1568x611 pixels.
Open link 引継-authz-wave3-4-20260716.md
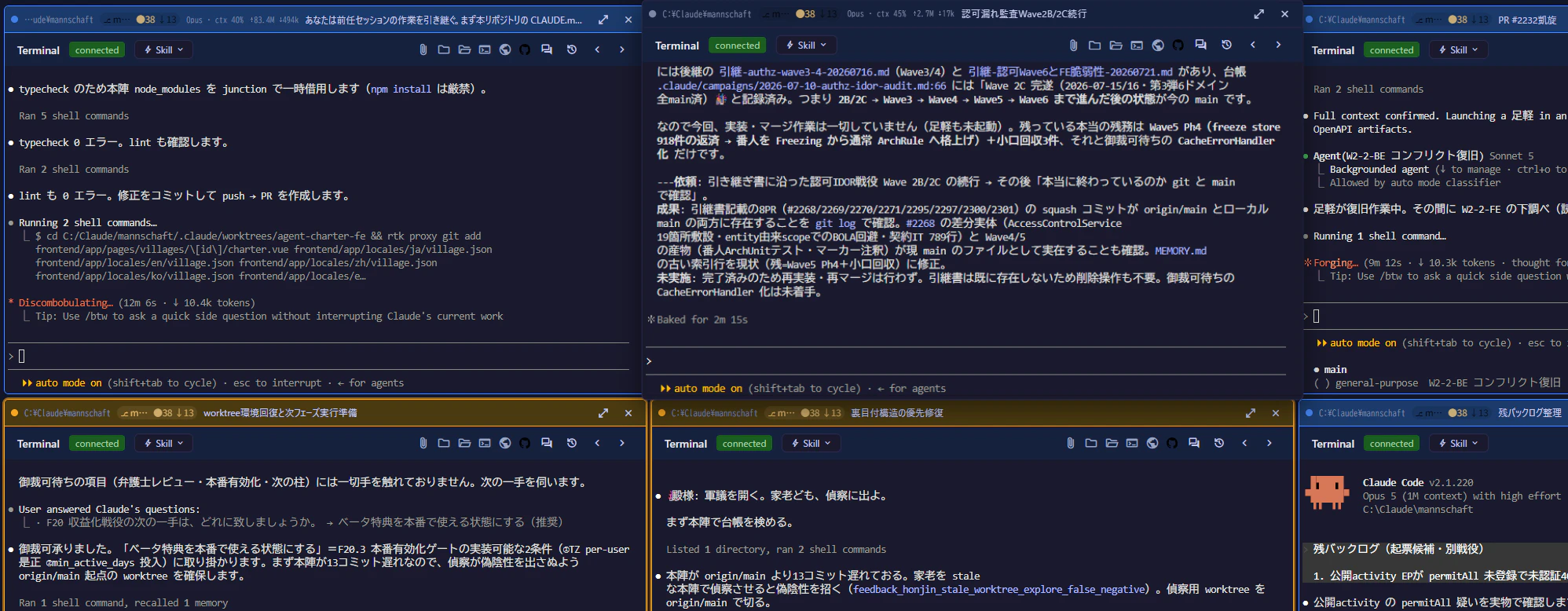804,71
